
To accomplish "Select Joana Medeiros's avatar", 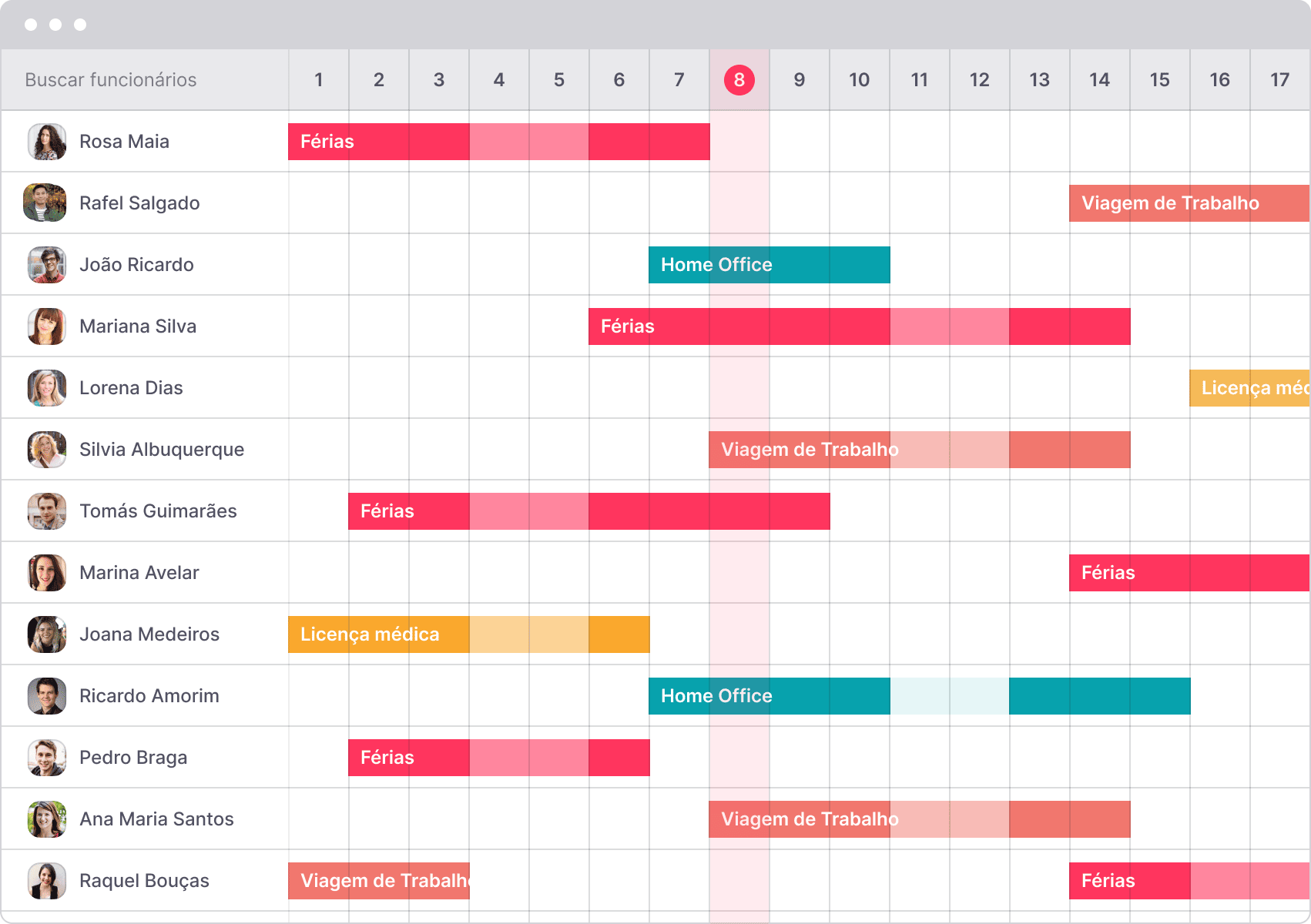I will [47, 634].
